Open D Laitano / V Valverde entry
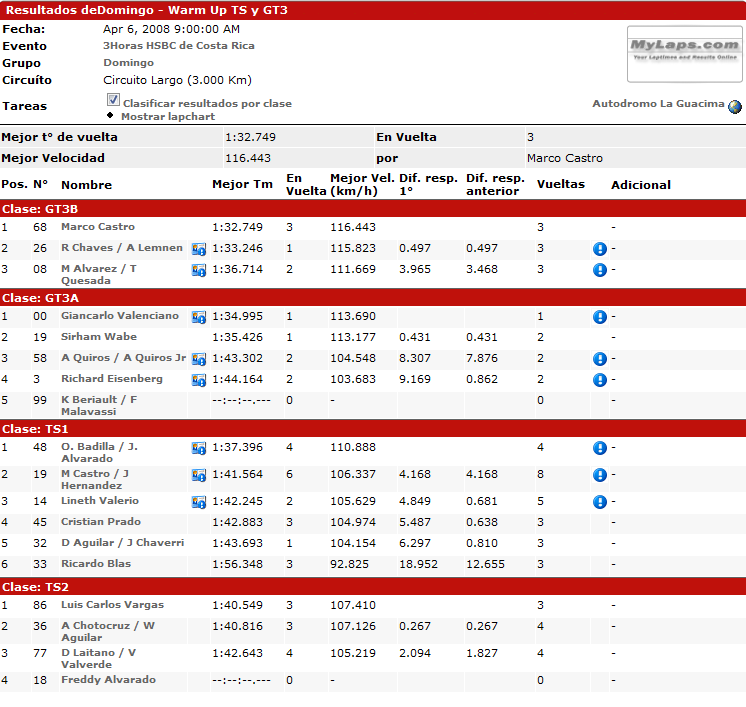The image size is (746, 707). pos(98,658)
